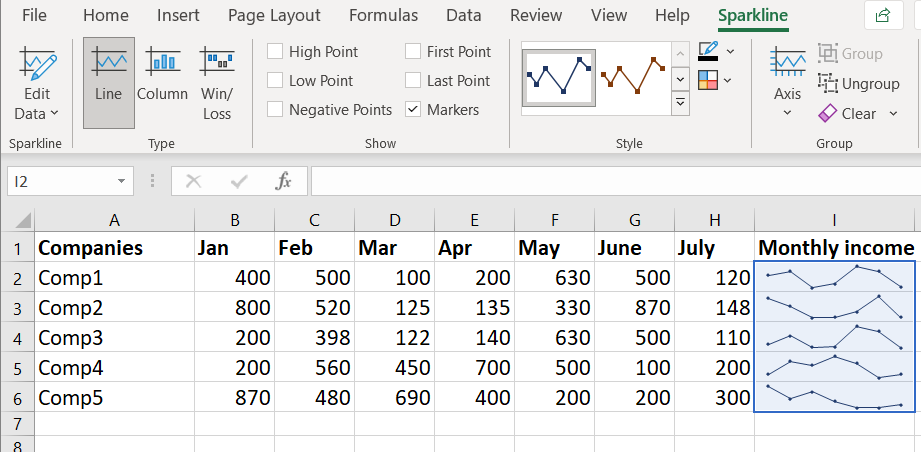Viewport: 921px width, 452px height.
Task: Open the Clear dropdown arrow
Action: click(x=887, y=114)
